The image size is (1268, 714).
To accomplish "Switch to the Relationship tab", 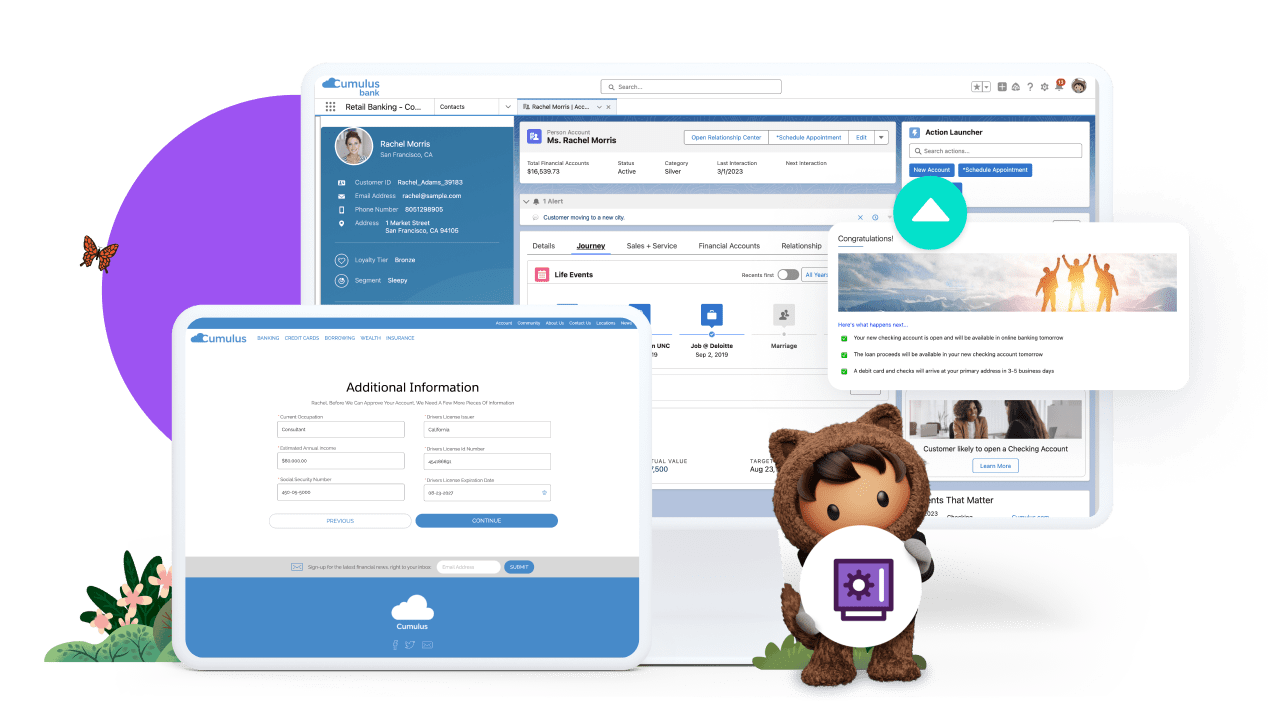I will pos(801,246).
